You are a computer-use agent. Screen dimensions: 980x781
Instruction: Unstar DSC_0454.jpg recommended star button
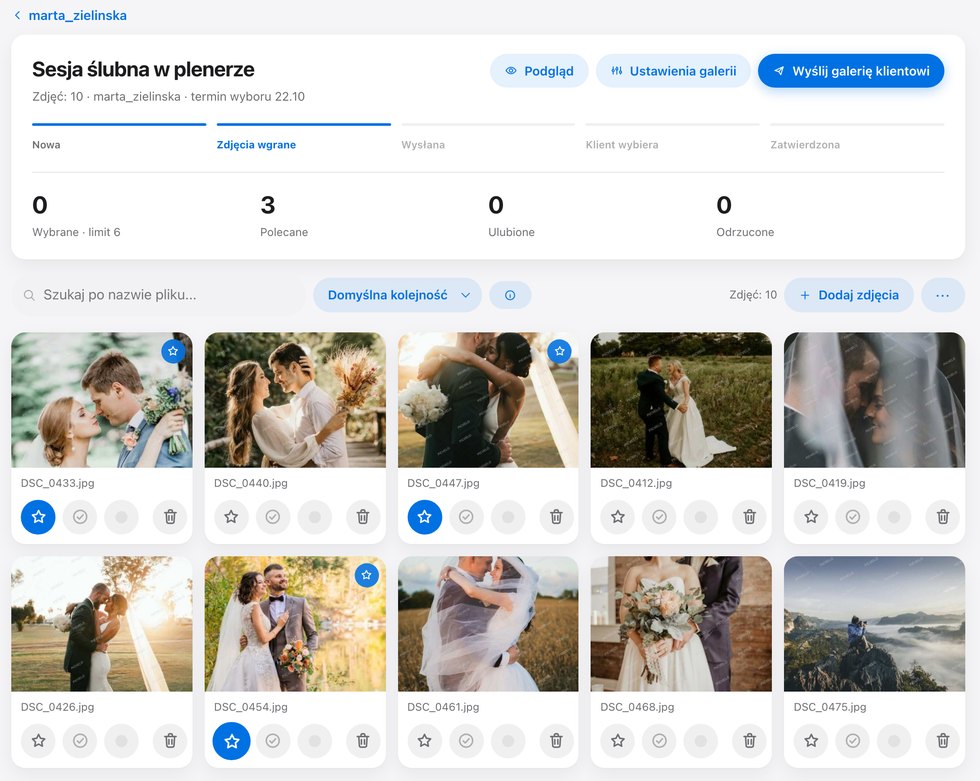coord(231,741)
